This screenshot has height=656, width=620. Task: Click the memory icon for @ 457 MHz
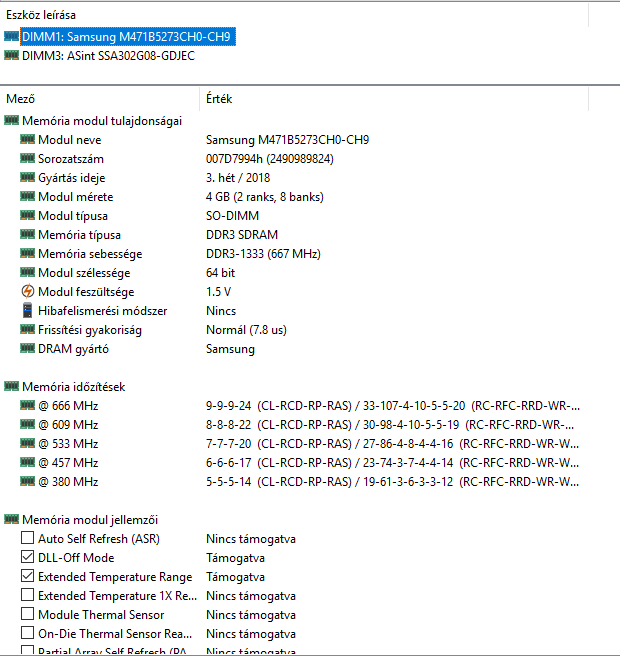pyautogui.click(x=27, y=462)
